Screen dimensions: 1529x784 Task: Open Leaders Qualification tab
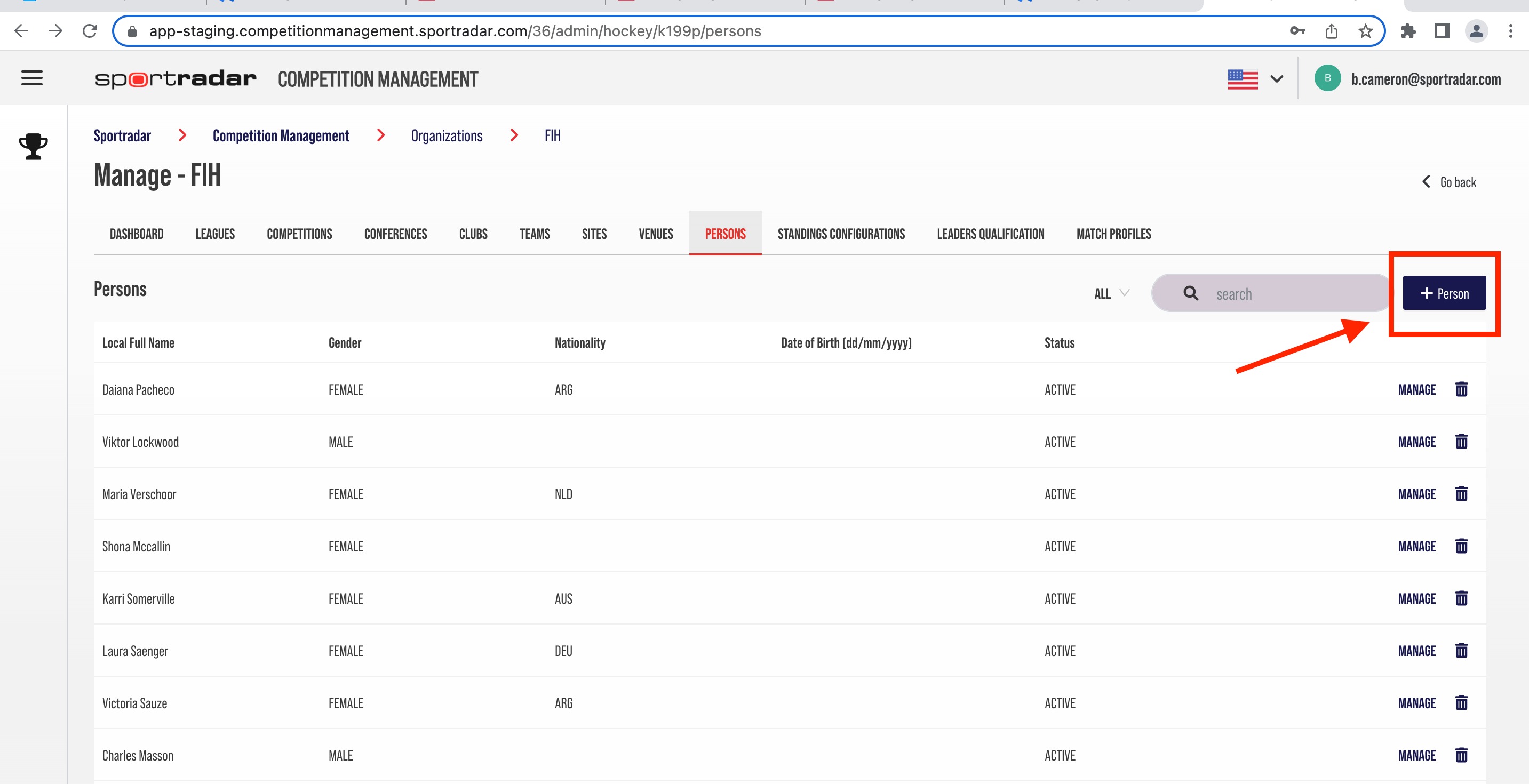(991, 234)
